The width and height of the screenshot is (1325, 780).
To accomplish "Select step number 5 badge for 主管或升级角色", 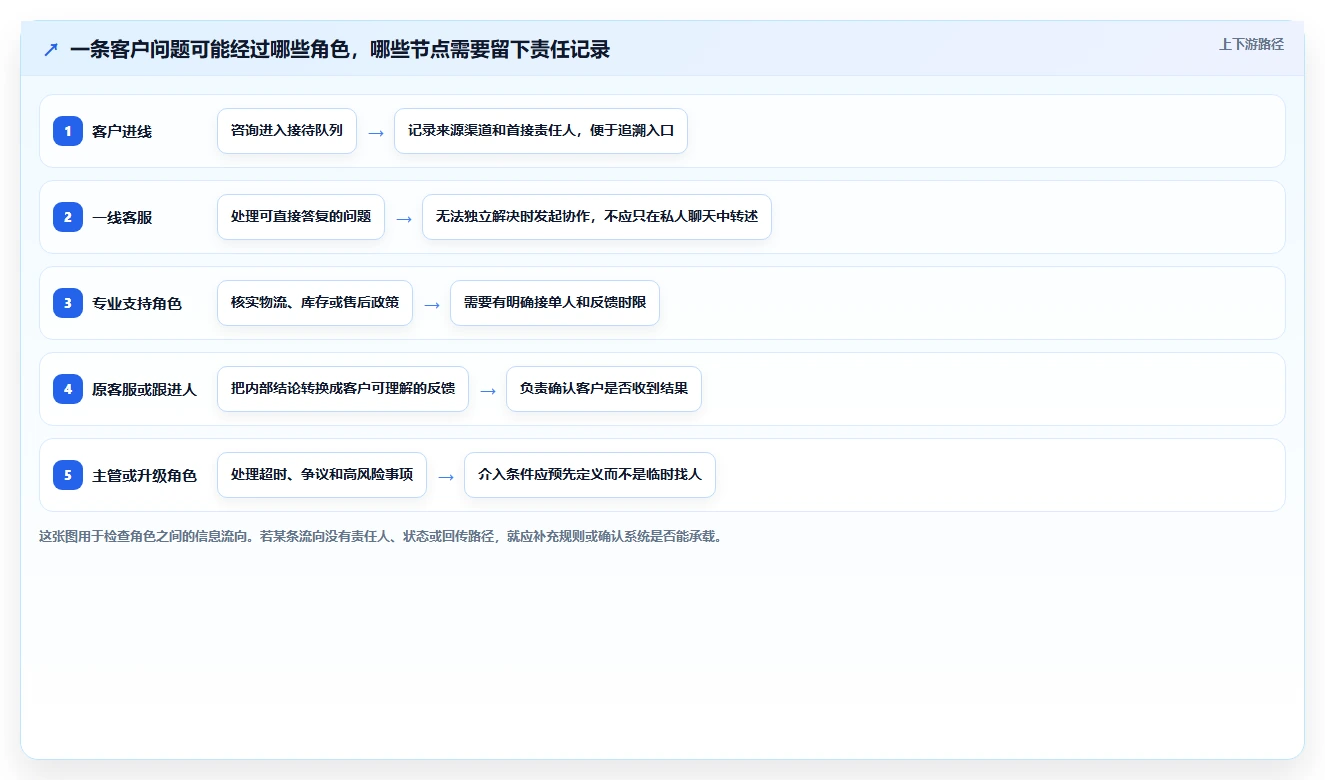I will pyautogui.click(x=68, y=475).
